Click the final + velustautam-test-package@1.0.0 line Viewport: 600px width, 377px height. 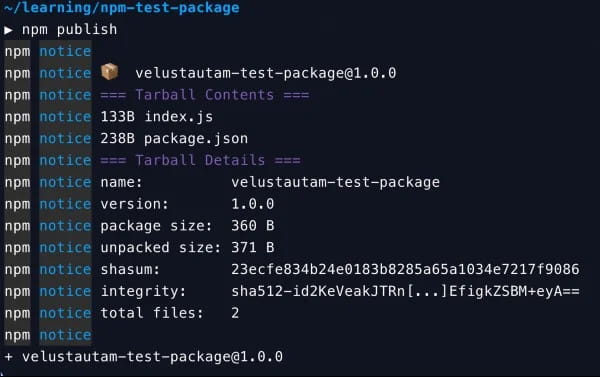(x=143, y=357)
